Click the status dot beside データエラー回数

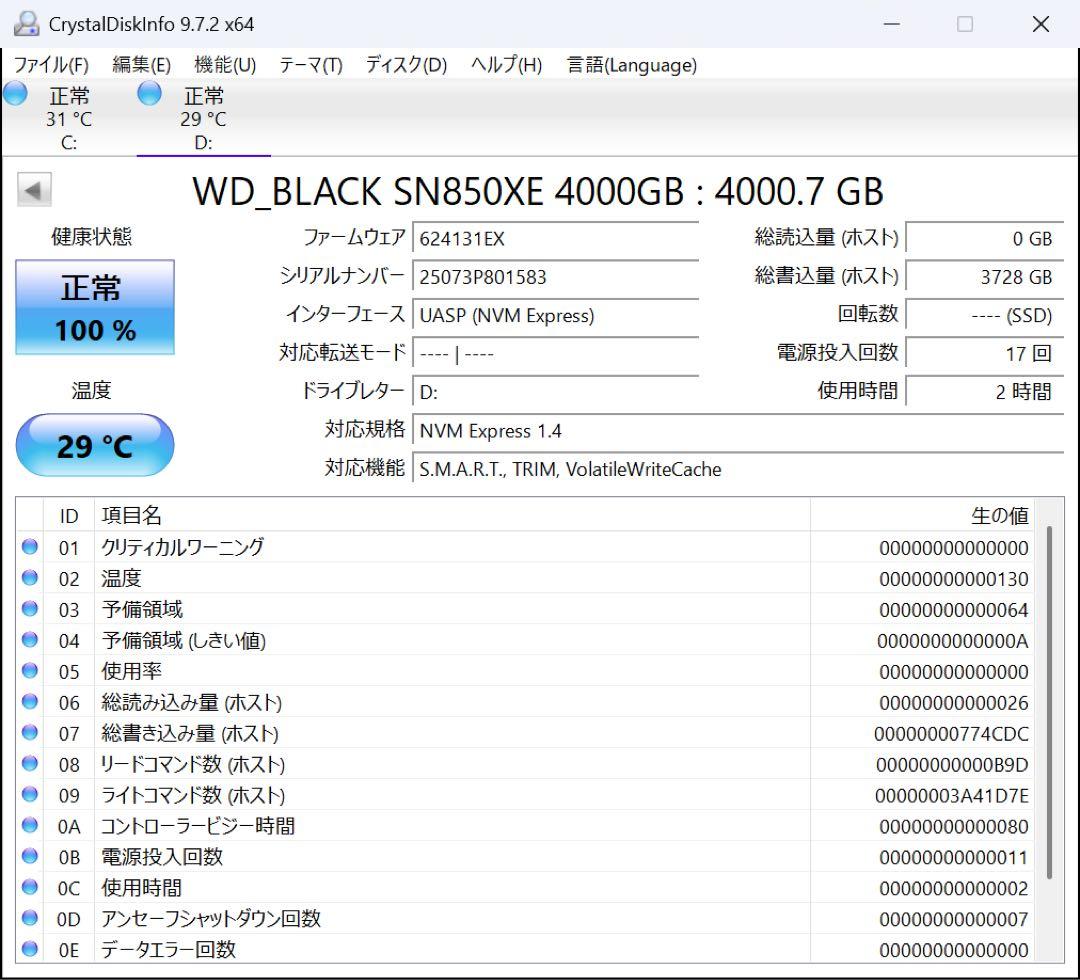coord(30,949)
